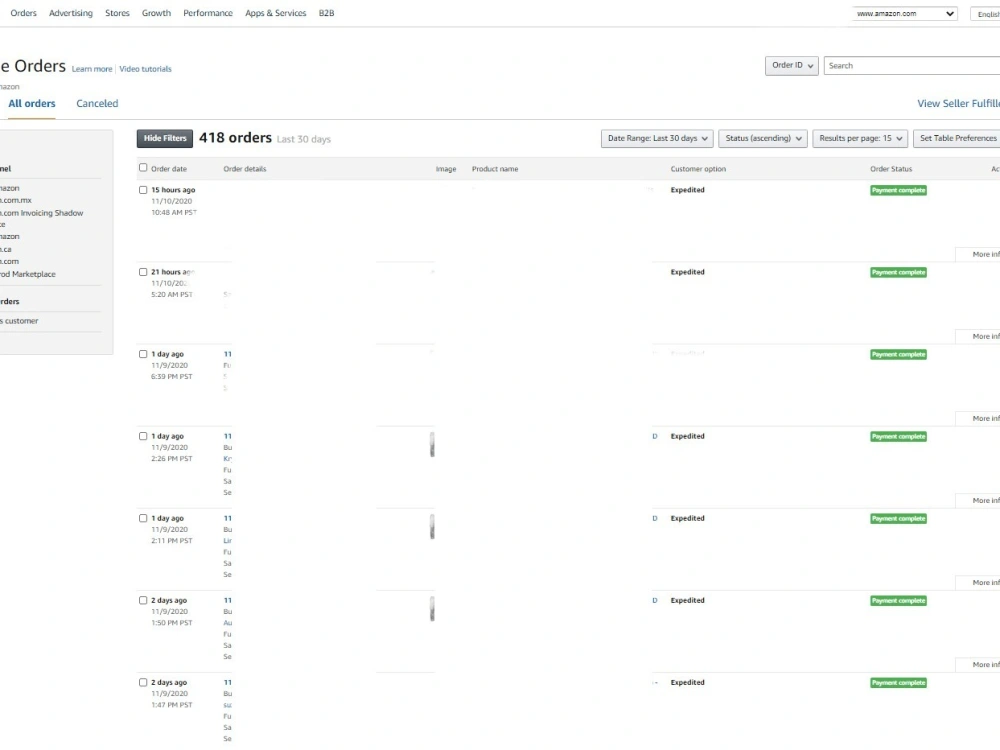Open More info for 2:11 PM order

[978, 583]
